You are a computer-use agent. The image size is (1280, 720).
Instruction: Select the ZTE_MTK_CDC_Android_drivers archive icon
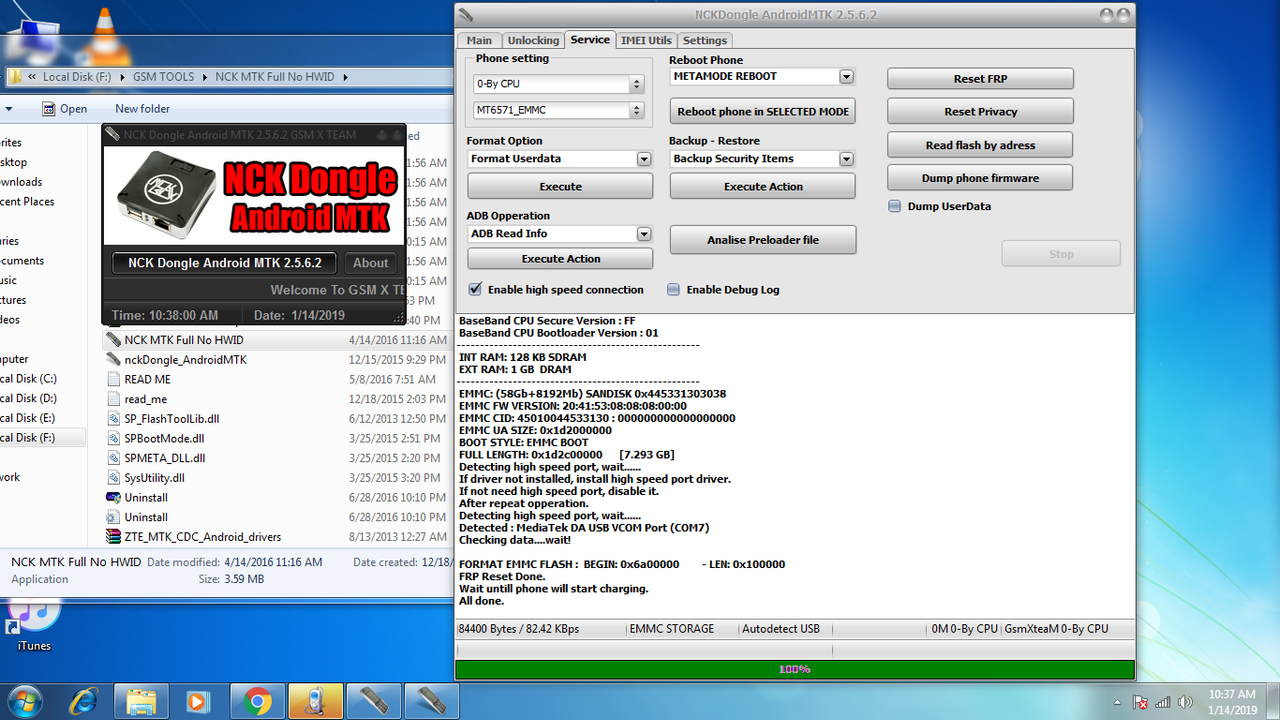point(113,537)
